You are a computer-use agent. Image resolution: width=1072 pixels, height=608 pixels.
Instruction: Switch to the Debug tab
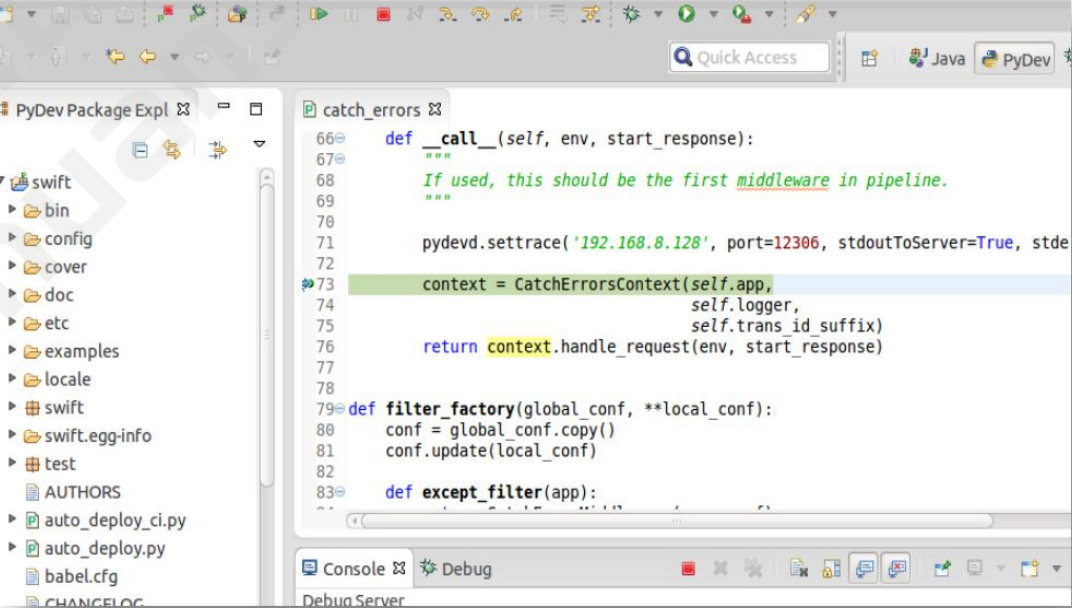[456, 568]
